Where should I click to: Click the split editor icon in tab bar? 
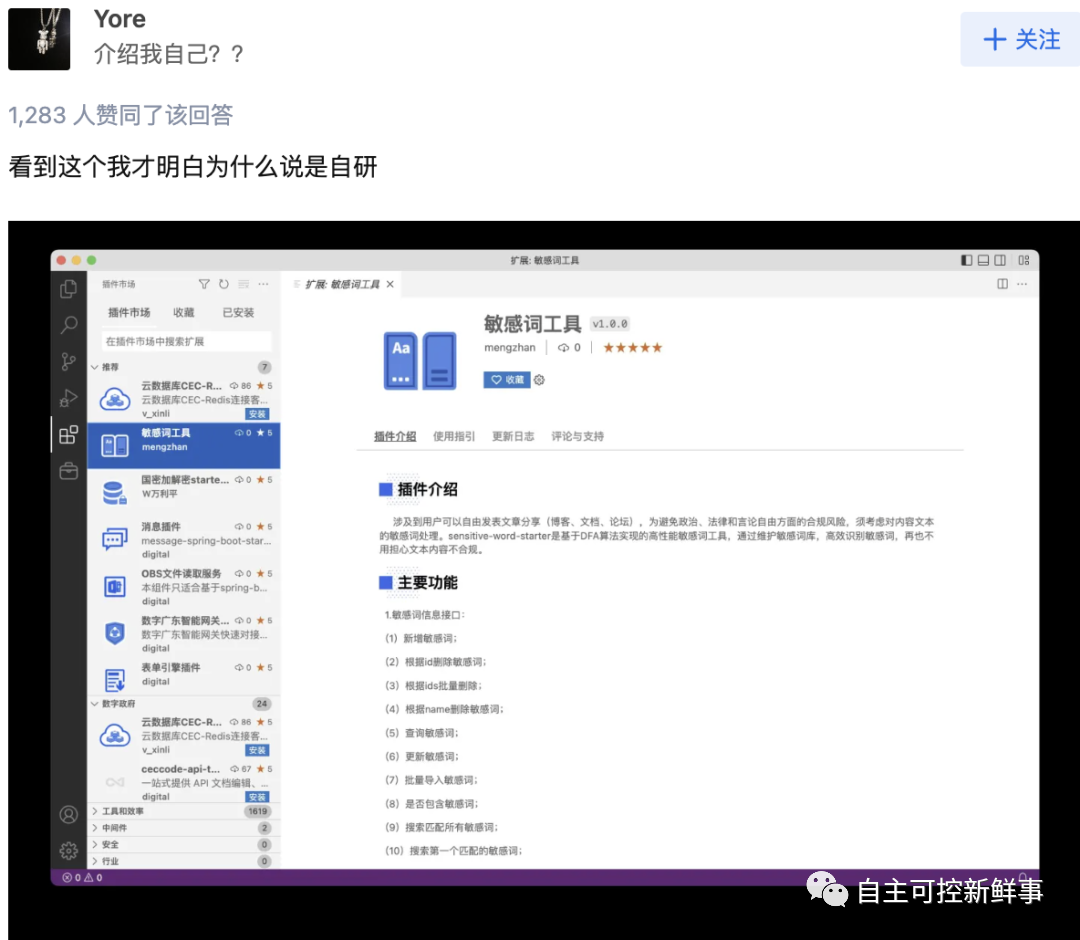click(x=1002, y=284)
